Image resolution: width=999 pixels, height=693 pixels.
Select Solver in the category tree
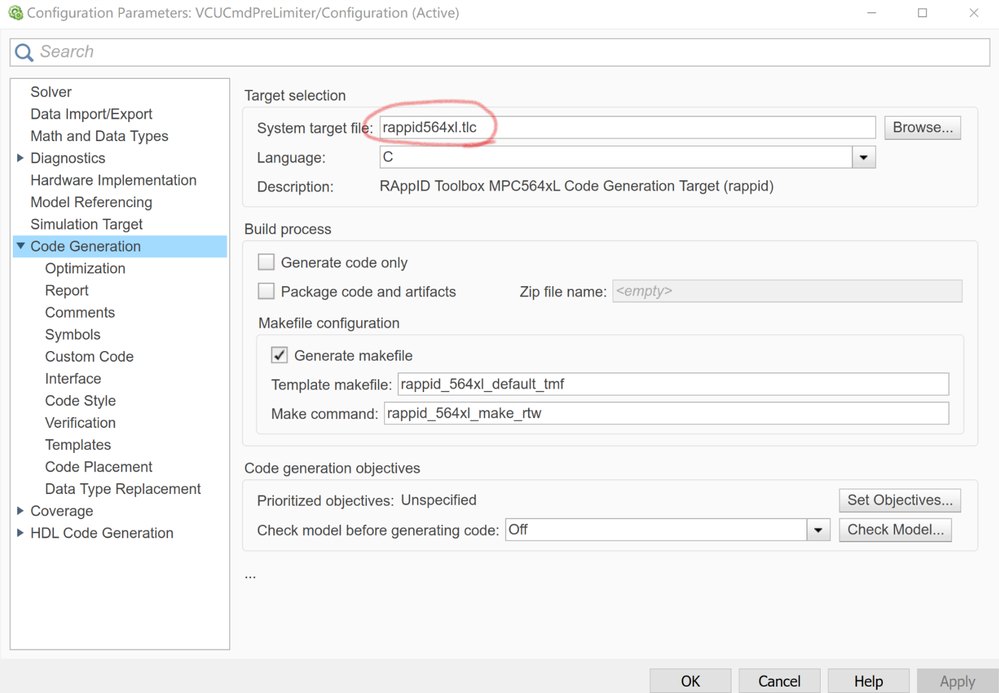(x=51, y=92)
